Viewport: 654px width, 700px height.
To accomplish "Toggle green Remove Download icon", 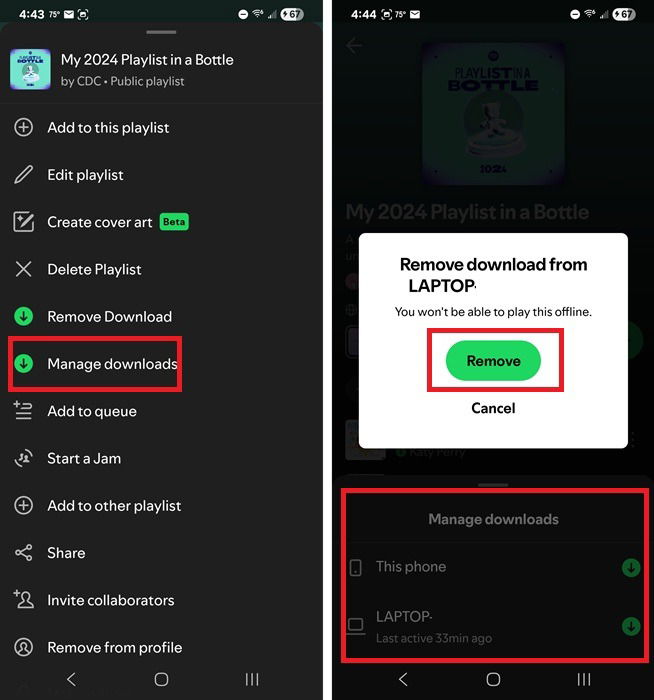I will pos(23,317).
